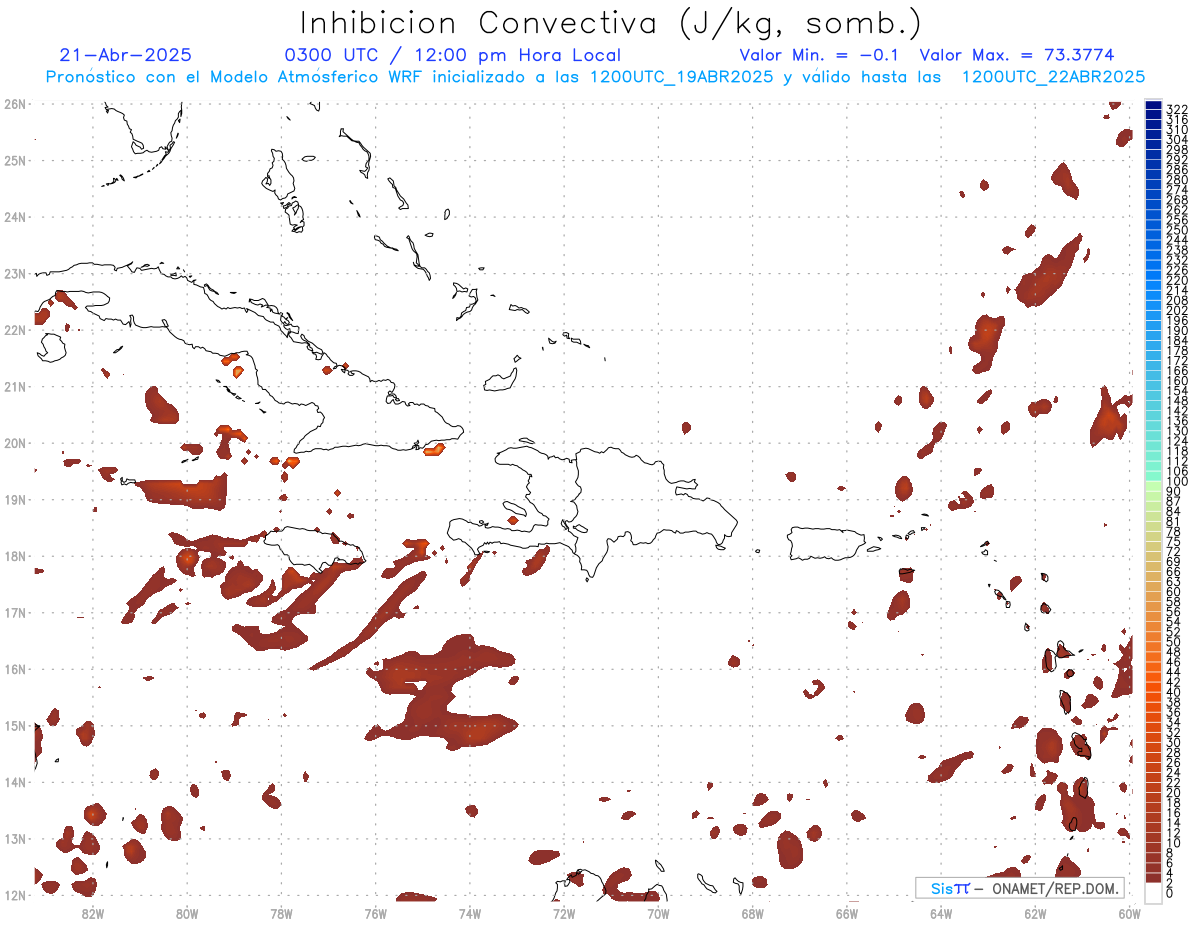The image size is (1200, 927).
Task: Click the "70W" longitude label
Action: coord(658,913)
